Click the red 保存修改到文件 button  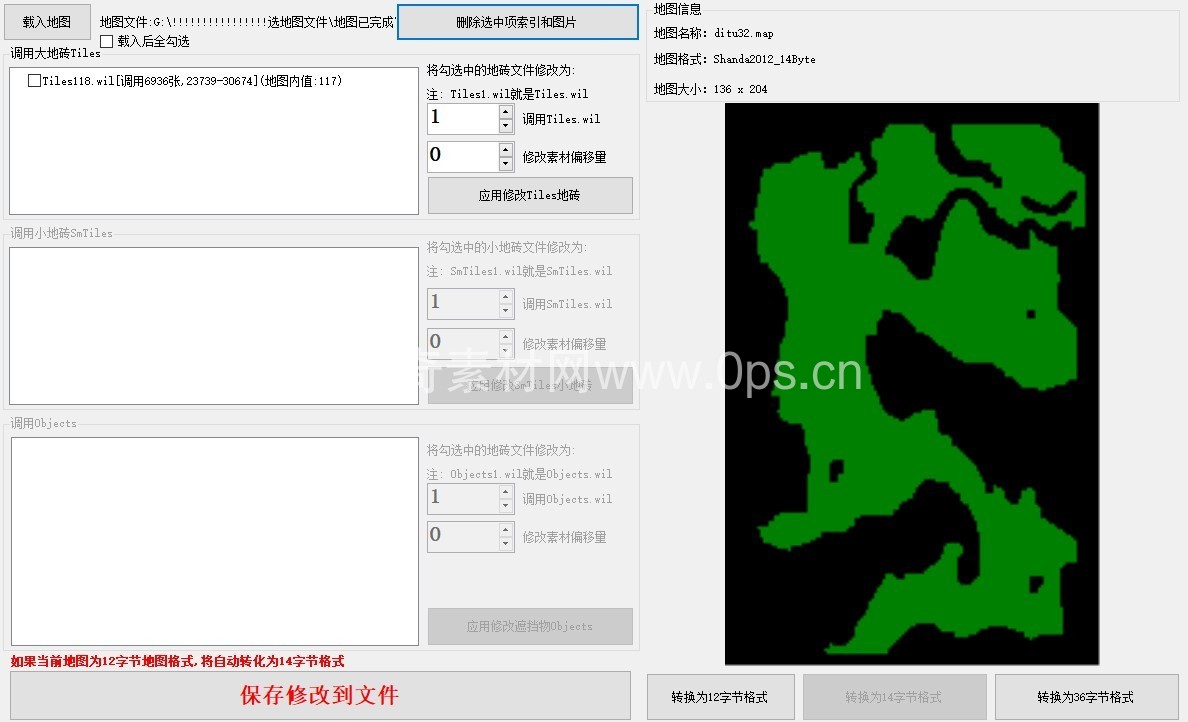tap(320, 696)
